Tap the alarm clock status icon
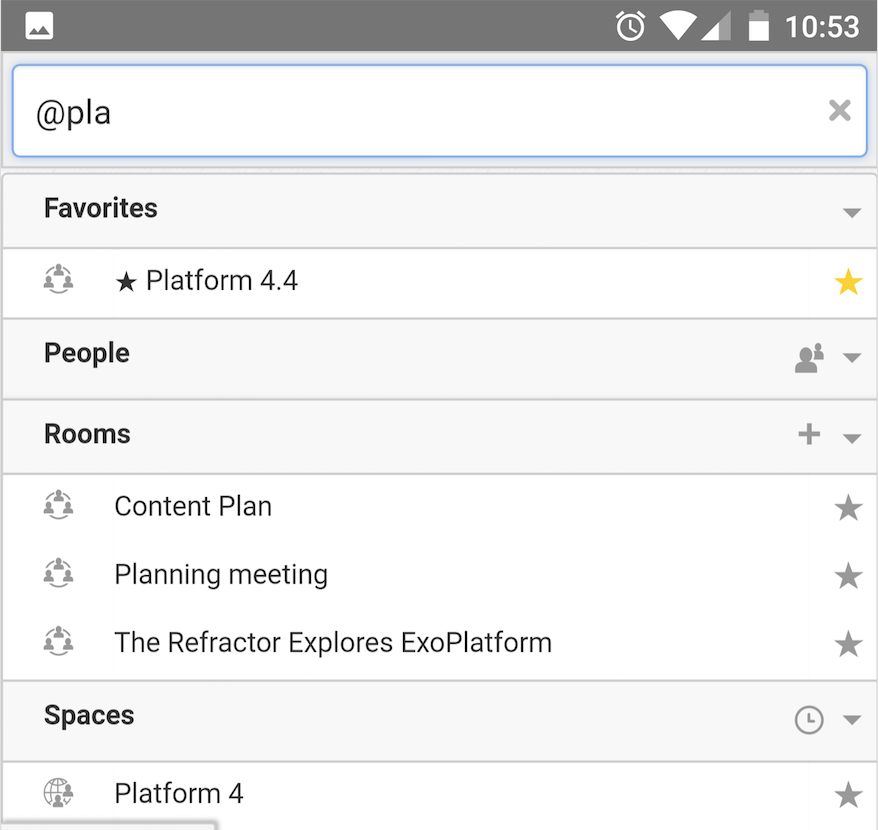The image size is (878, 830). pyautogui.click(x=631, y=26)
